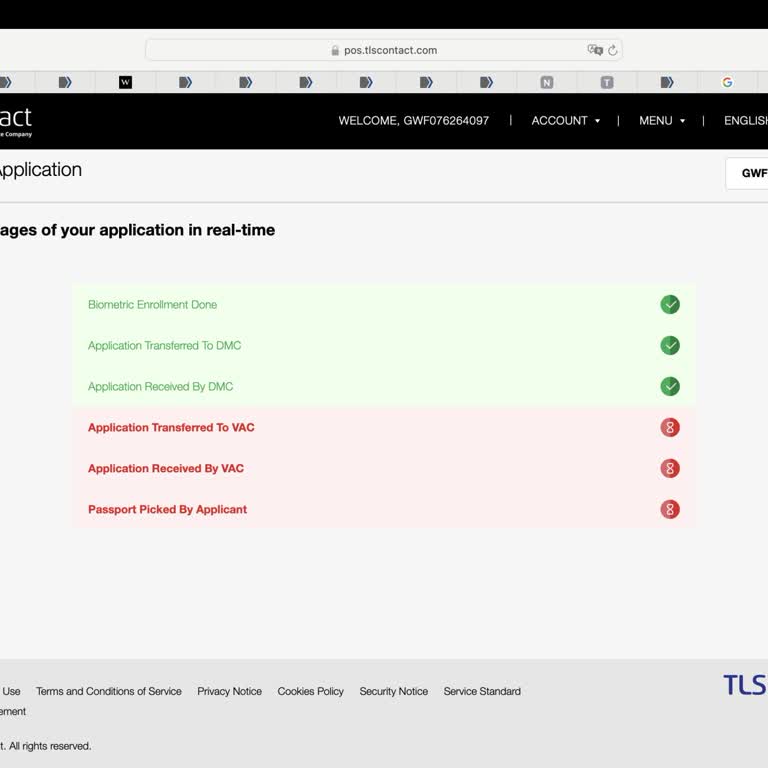Expand the ACCOUNT dropdown
Viewport: 768px width, 768px height.
pos(566,120)
